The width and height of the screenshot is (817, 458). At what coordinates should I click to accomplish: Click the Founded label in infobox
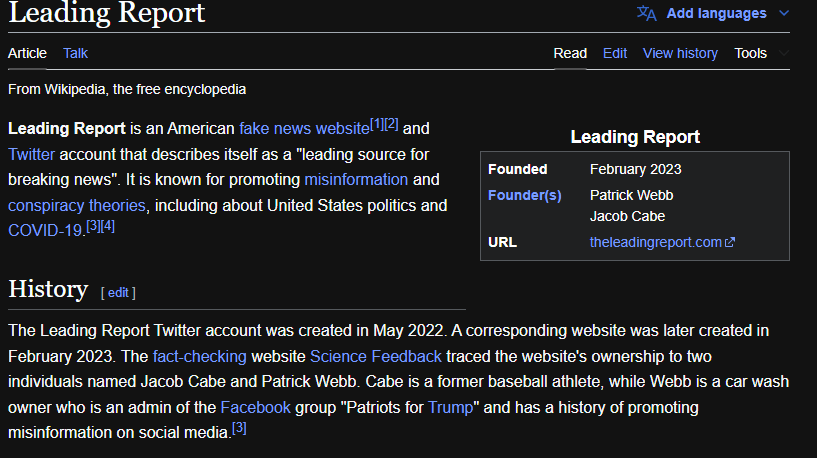point(517,169)
